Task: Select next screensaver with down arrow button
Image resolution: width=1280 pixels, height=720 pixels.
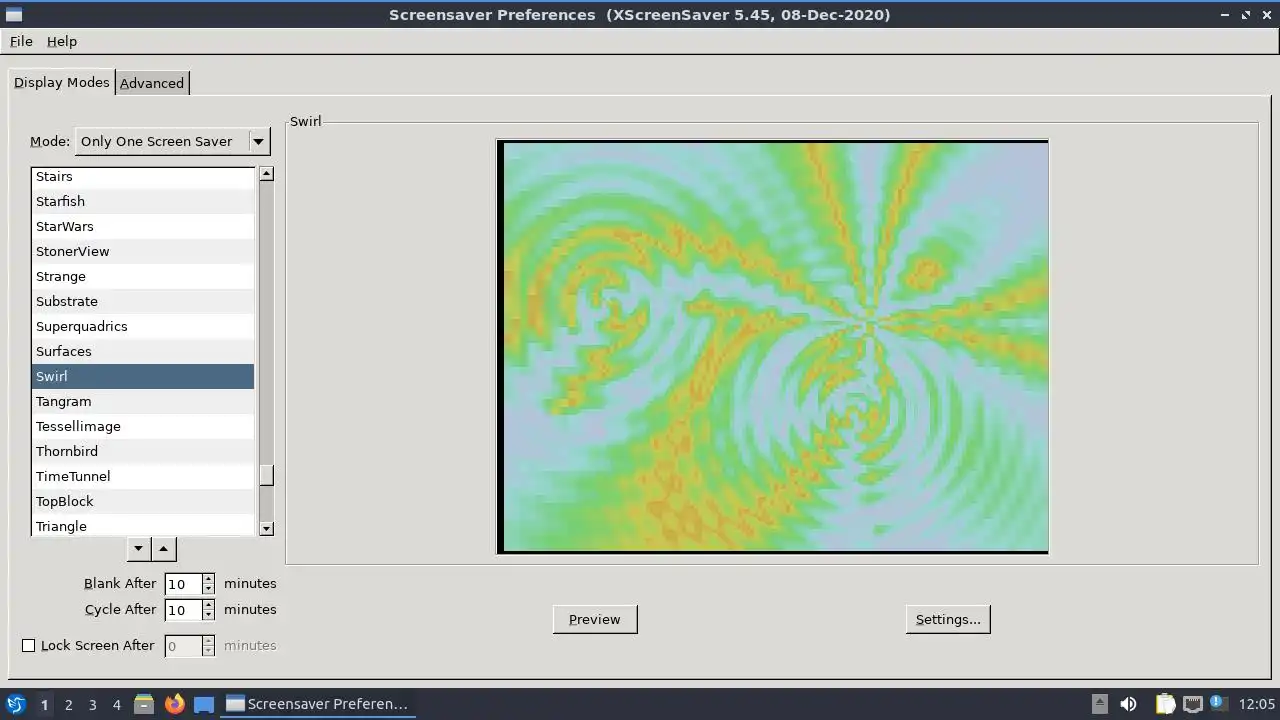Action: [x=139, y=548]
